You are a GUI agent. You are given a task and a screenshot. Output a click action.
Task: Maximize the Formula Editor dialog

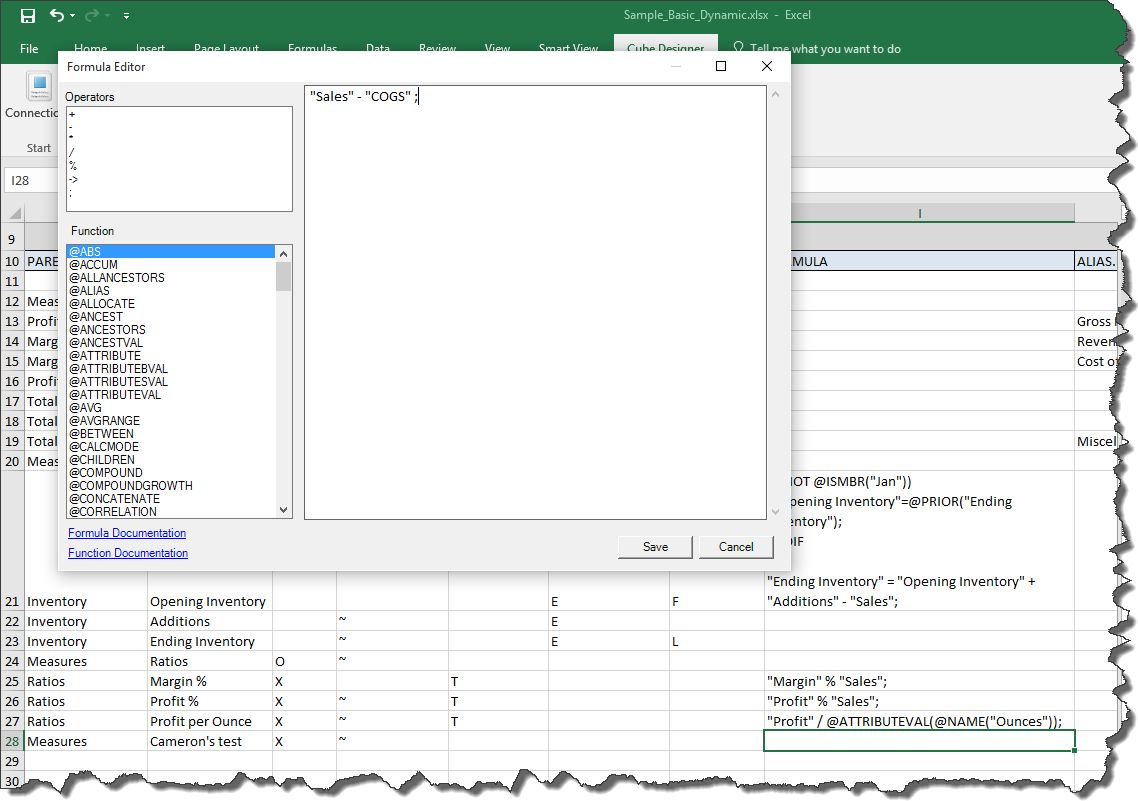[721, 66]
